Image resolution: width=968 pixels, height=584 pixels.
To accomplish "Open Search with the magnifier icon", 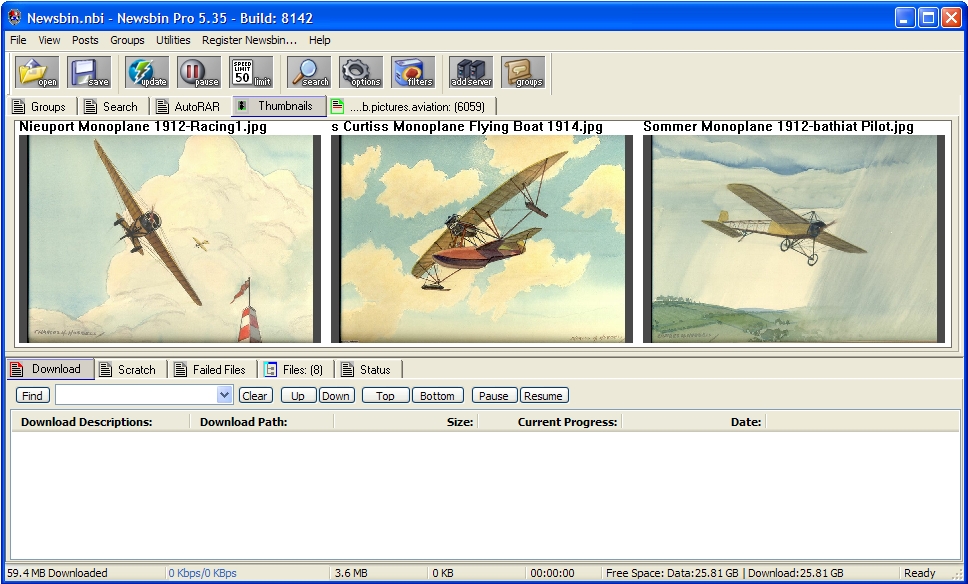I will point(309,72).
